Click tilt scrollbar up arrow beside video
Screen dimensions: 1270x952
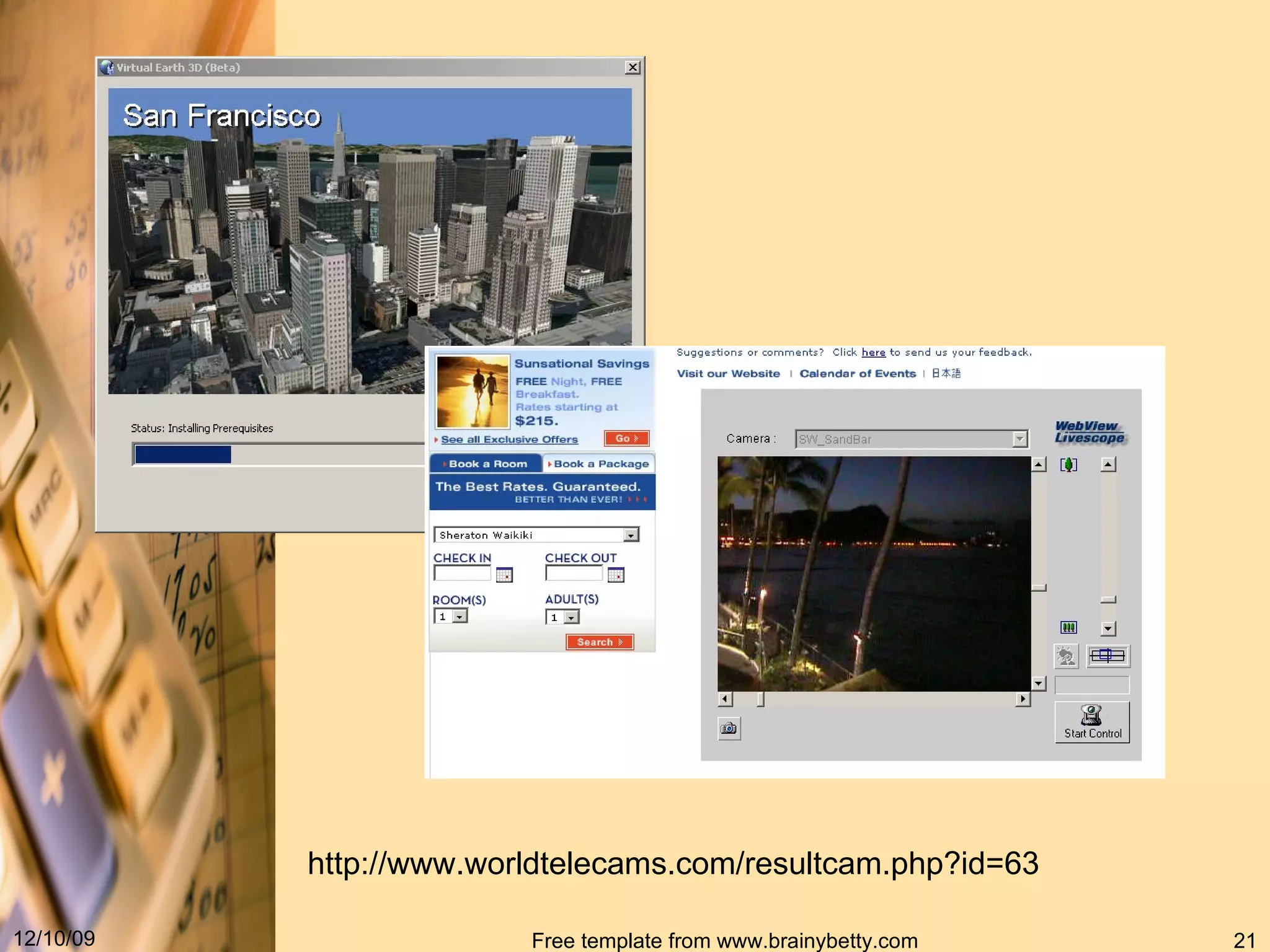pyautogui.click(x=1039, y=464)
